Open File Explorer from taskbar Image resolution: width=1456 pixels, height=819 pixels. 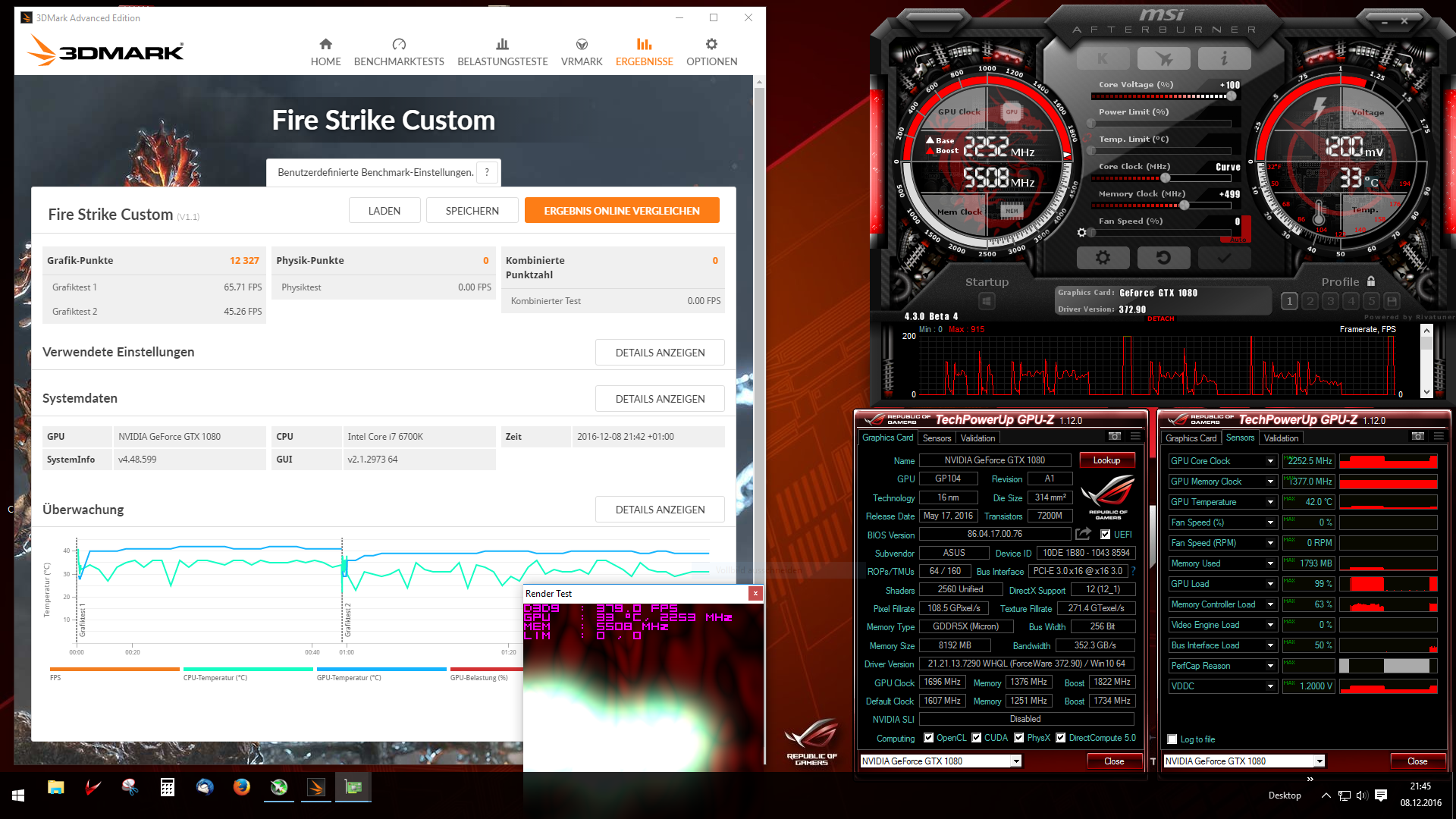pyautogui.click(x=55, y=787)
